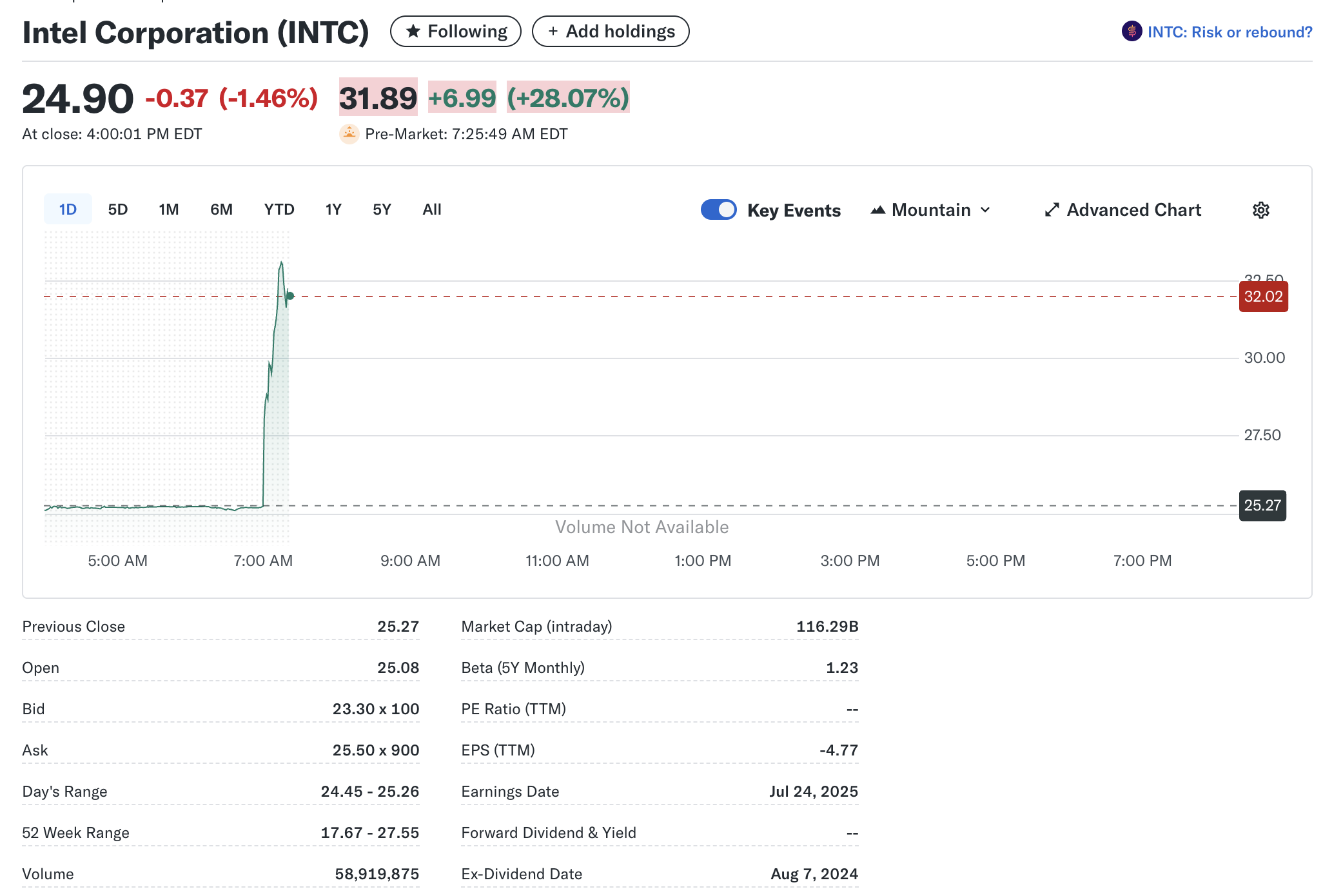Image resolution: width=1323 pixels, height=896 pixels.
Task: Click the green endpoint dot on chart
Action: (x=290, y=296)
